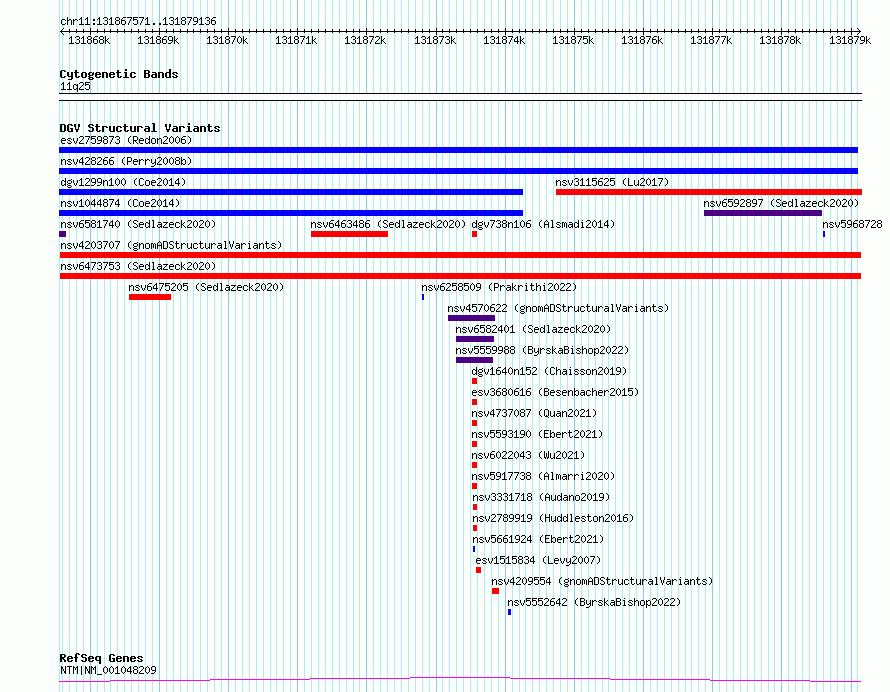Click the esv3680616 (Besenbacher2015) label
The image size is (890, 692).
click(555, 392)
